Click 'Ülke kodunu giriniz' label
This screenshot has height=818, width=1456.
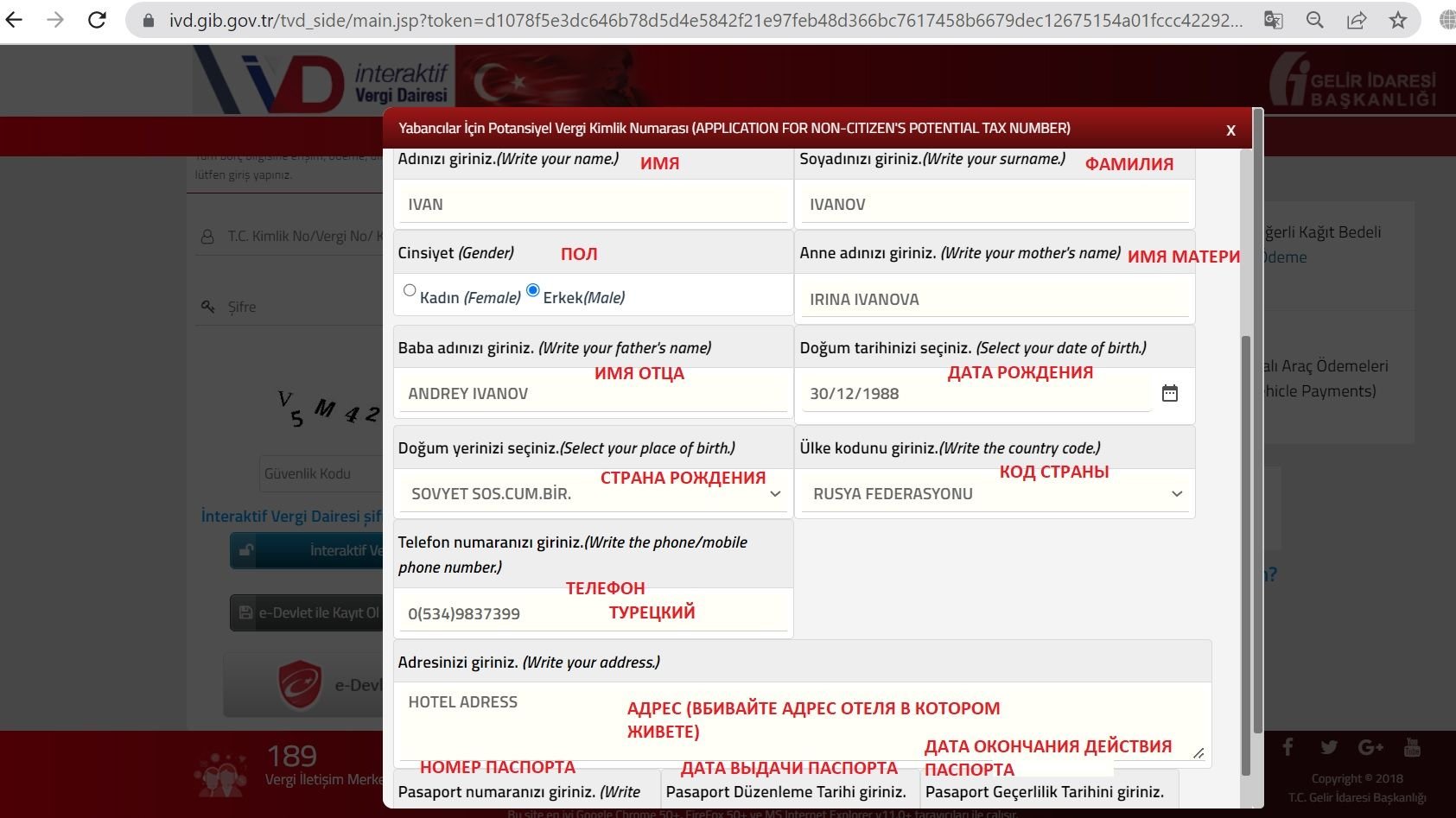coord(951,448)
